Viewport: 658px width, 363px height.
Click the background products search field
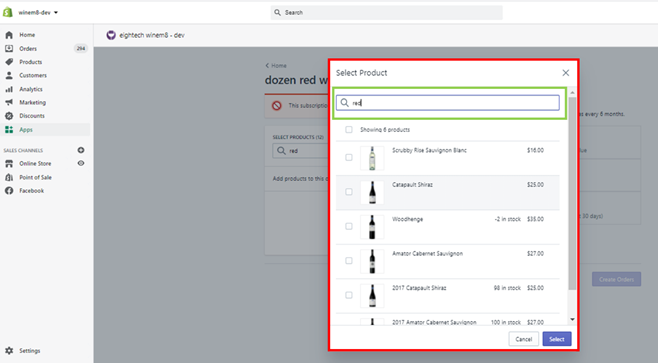pos(301,151)
